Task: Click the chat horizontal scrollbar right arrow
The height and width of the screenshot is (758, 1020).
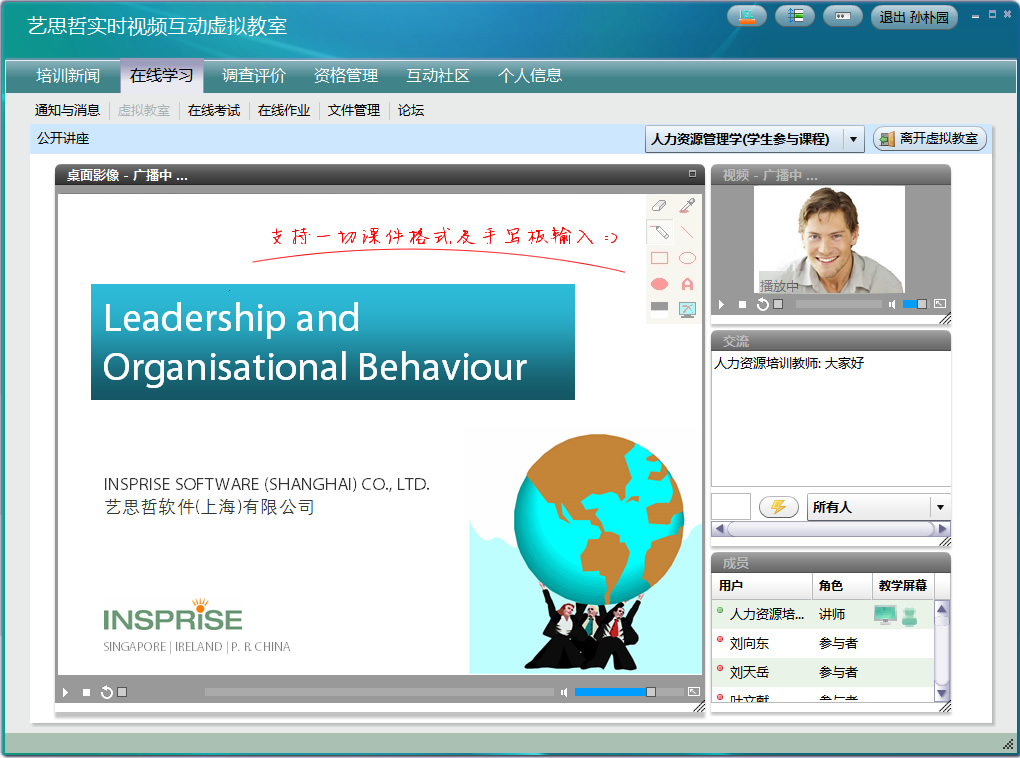Action: click(943, 529)
